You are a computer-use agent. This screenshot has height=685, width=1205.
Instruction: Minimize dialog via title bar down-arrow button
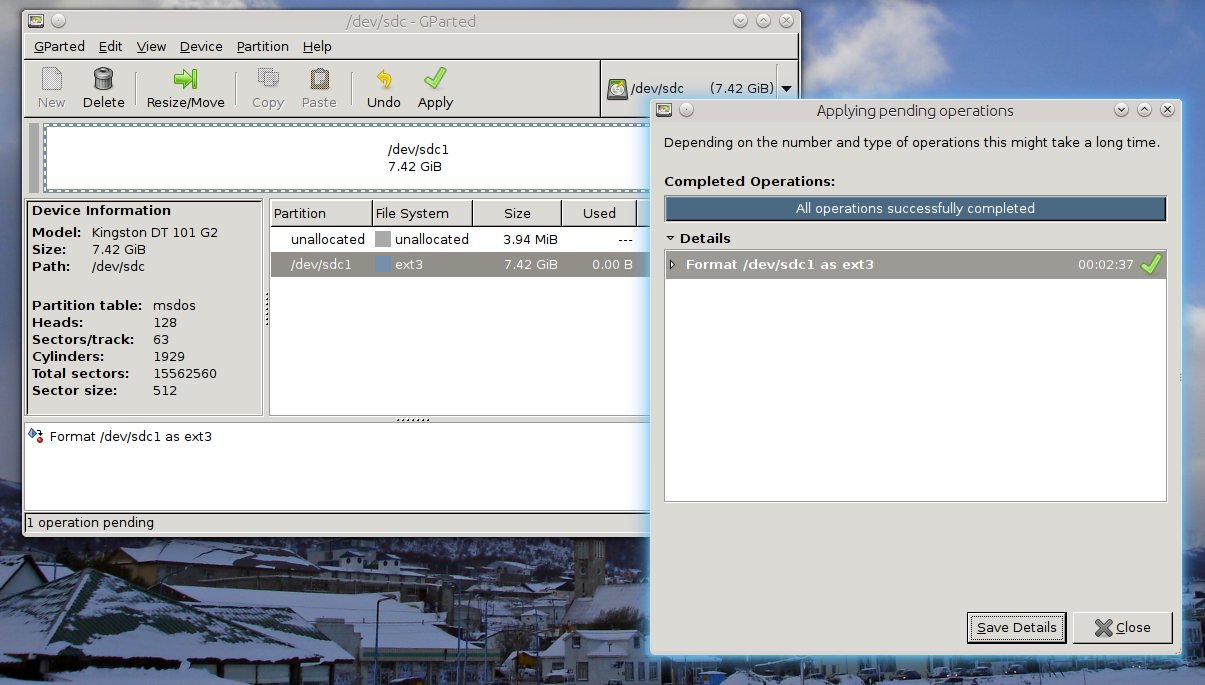[1121, 110]
